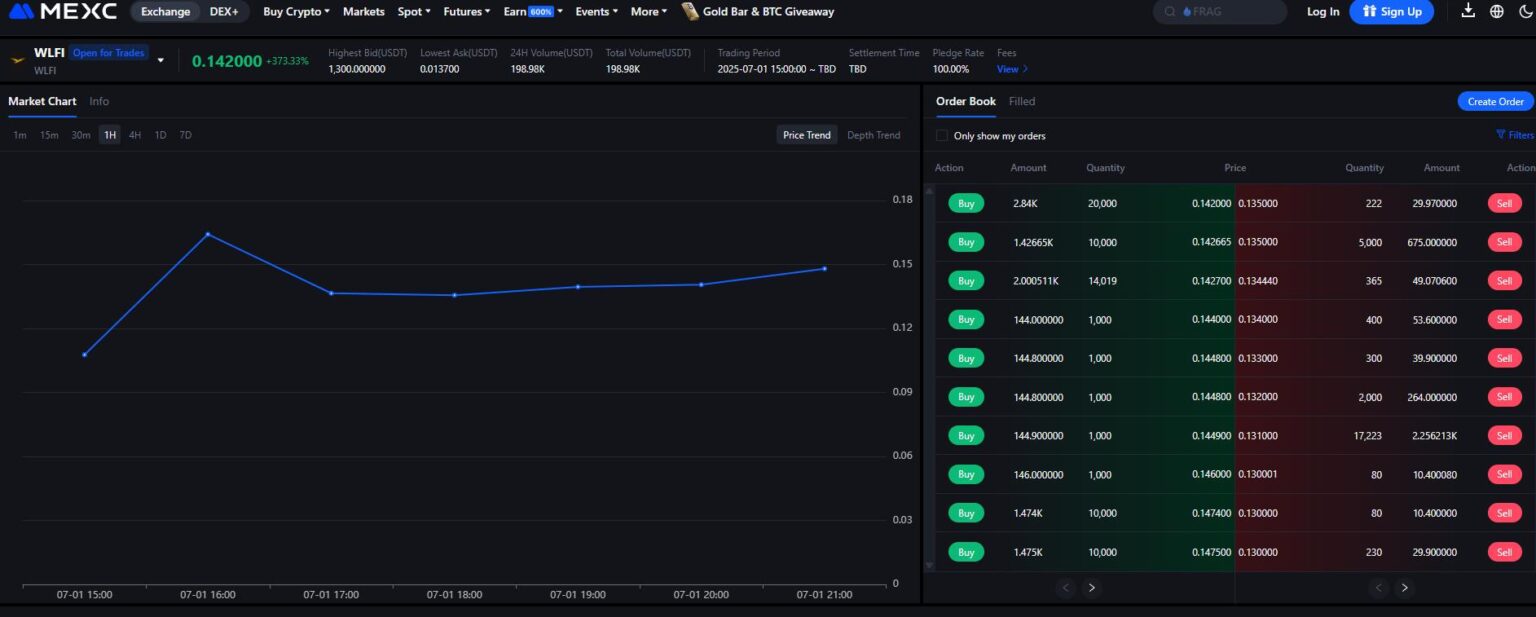Expand the Buy Crypto dropdown menu
Viewport: 1536px width, 617px height.
point(296,12)
